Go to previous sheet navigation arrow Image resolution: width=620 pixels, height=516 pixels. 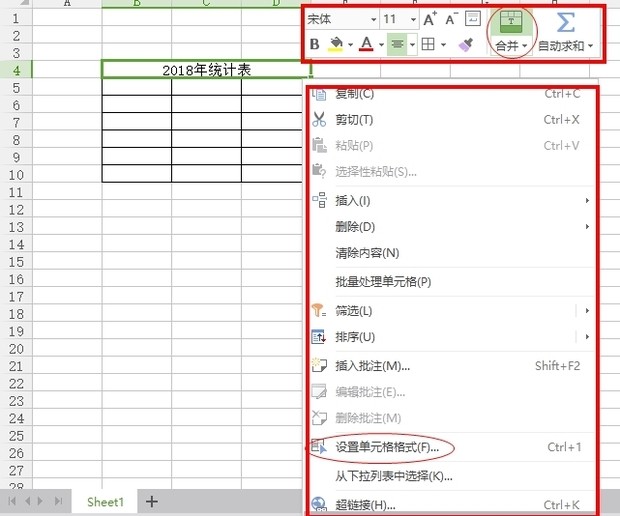(28, 501)
